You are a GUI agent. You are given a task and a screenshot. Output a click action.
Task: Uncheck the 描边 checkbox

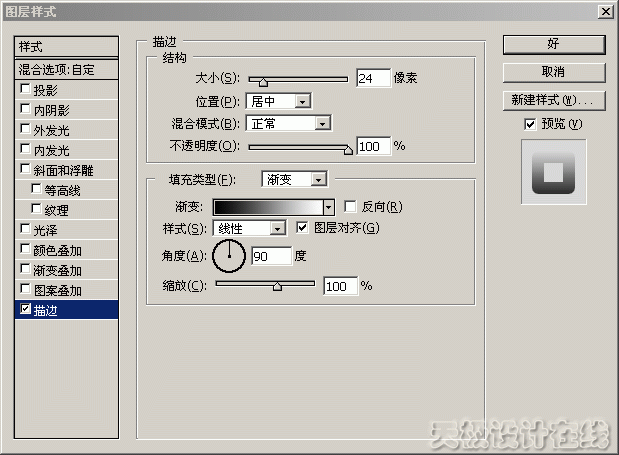coord(25,309)
